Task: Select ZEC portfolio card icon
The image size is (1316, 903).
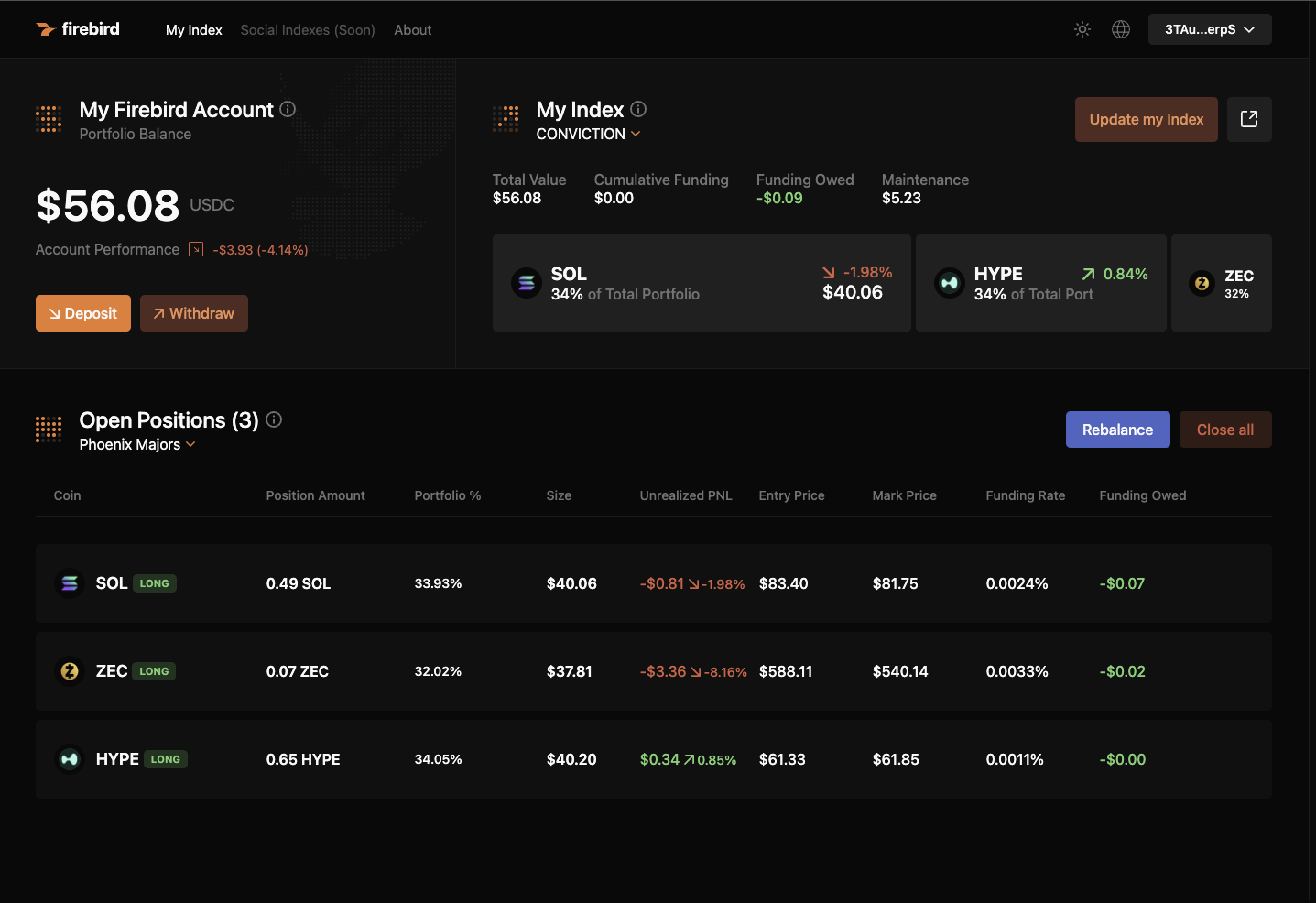Action: (x=1202, y=284)
